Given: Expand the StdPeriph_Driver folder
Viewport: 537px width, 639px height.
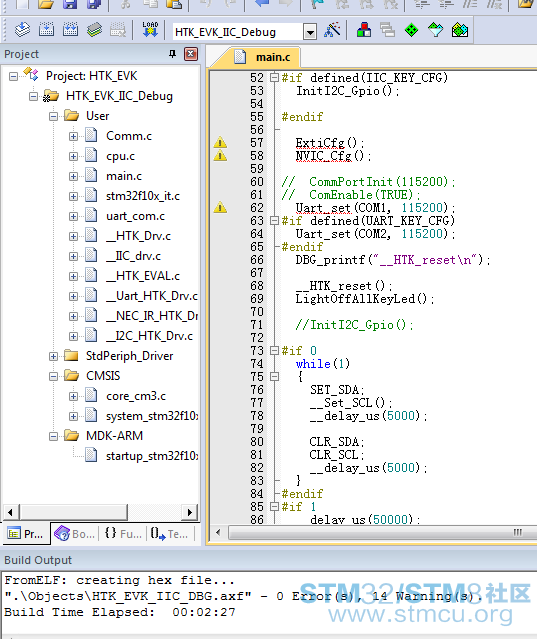Looking at the screenshot, I should click(x=53, y=356).
